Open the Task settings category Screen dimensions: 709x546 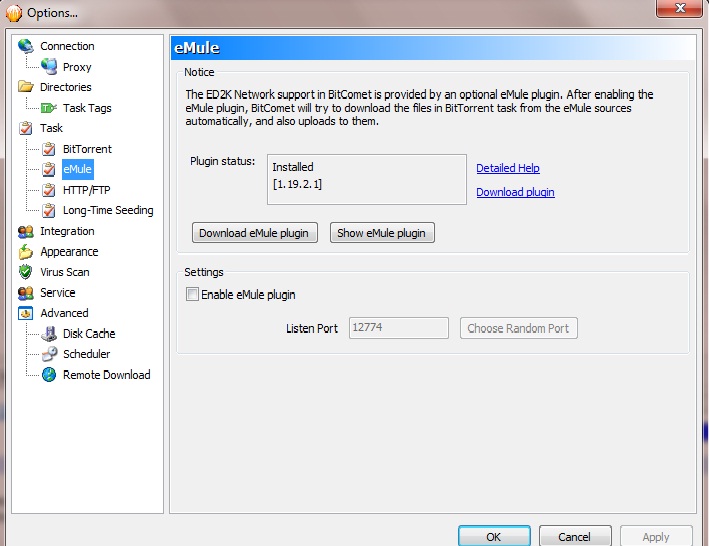coord(51,128)
